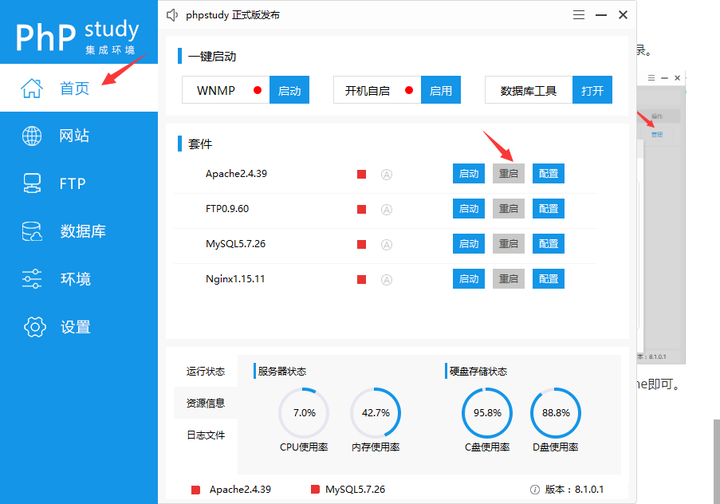Click 数据库工具 label field
Viewport: 720px width, 504px height.
click(529, 90)
